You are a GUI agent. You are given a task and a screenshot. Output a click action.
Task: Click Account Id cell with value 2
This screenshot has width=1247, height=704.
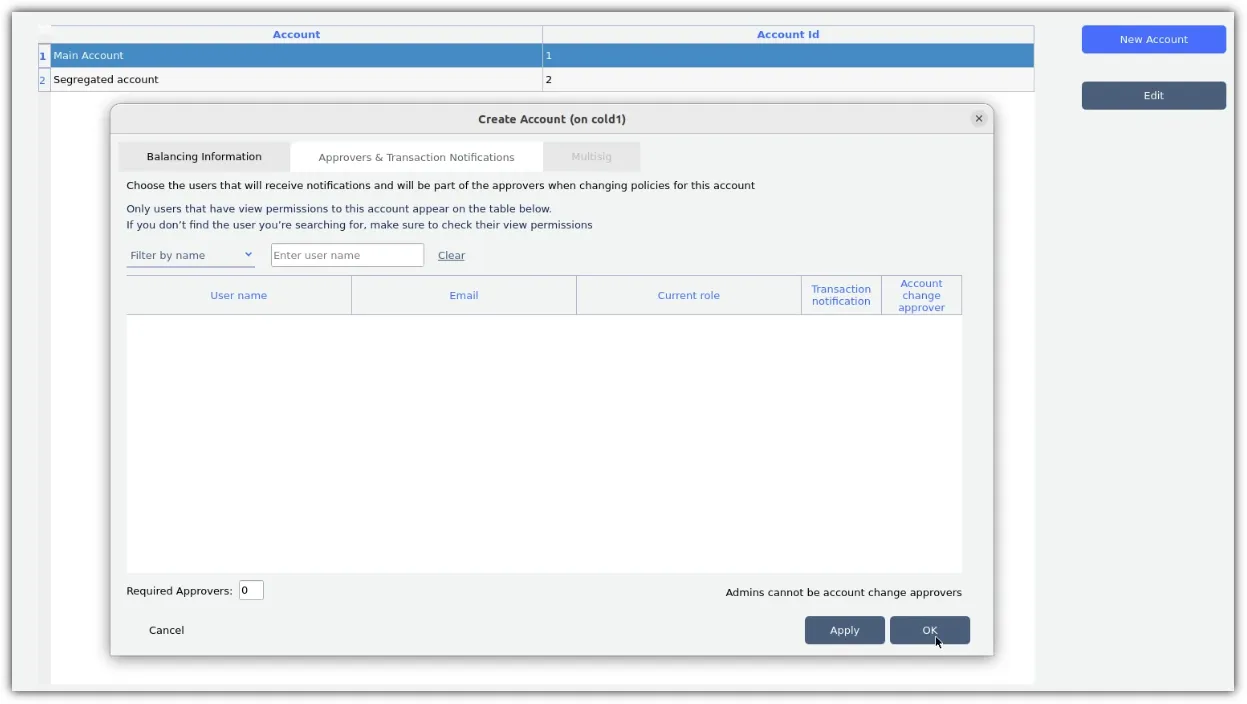click(x=788, y=80)
